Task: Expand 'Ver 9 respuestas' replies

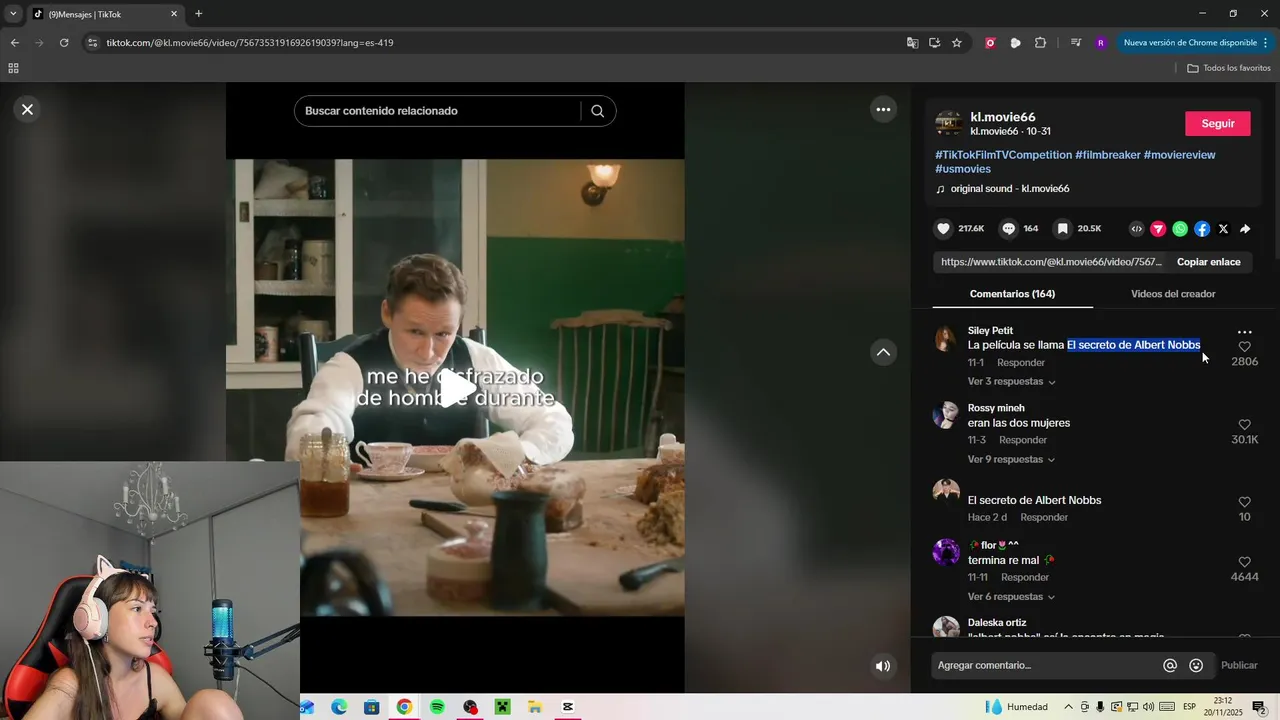Action: click(x=1011, y=460)
